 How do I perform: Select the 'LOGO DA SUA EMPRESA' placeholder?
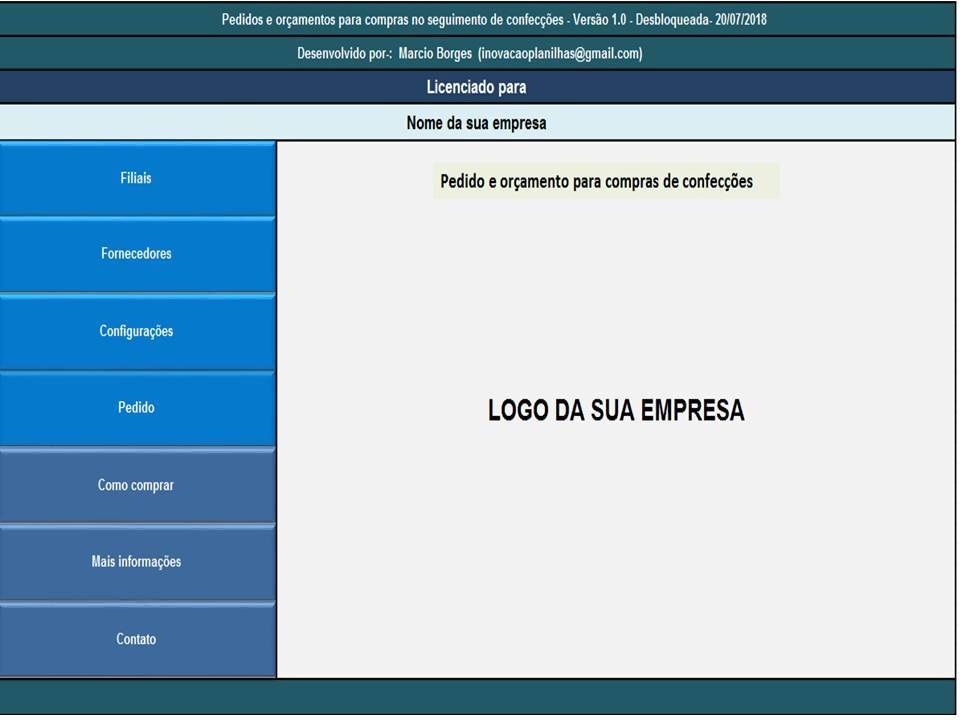pos(616,410)
